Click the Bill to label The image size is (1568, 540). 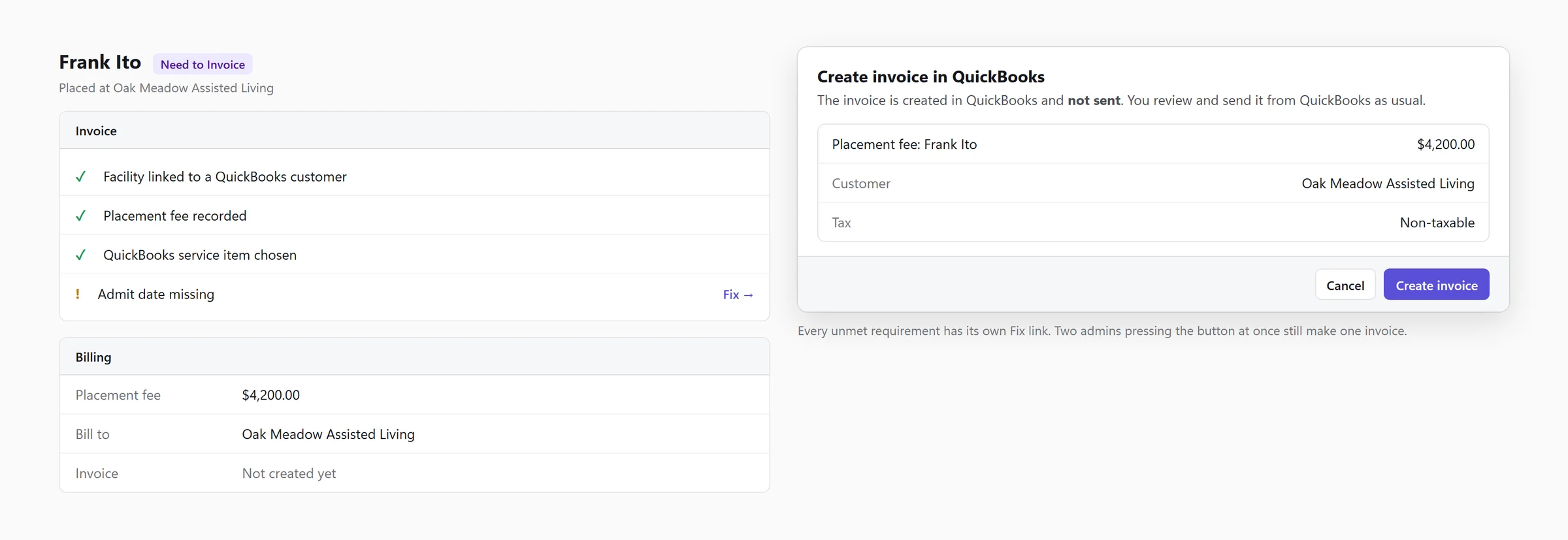92,434
